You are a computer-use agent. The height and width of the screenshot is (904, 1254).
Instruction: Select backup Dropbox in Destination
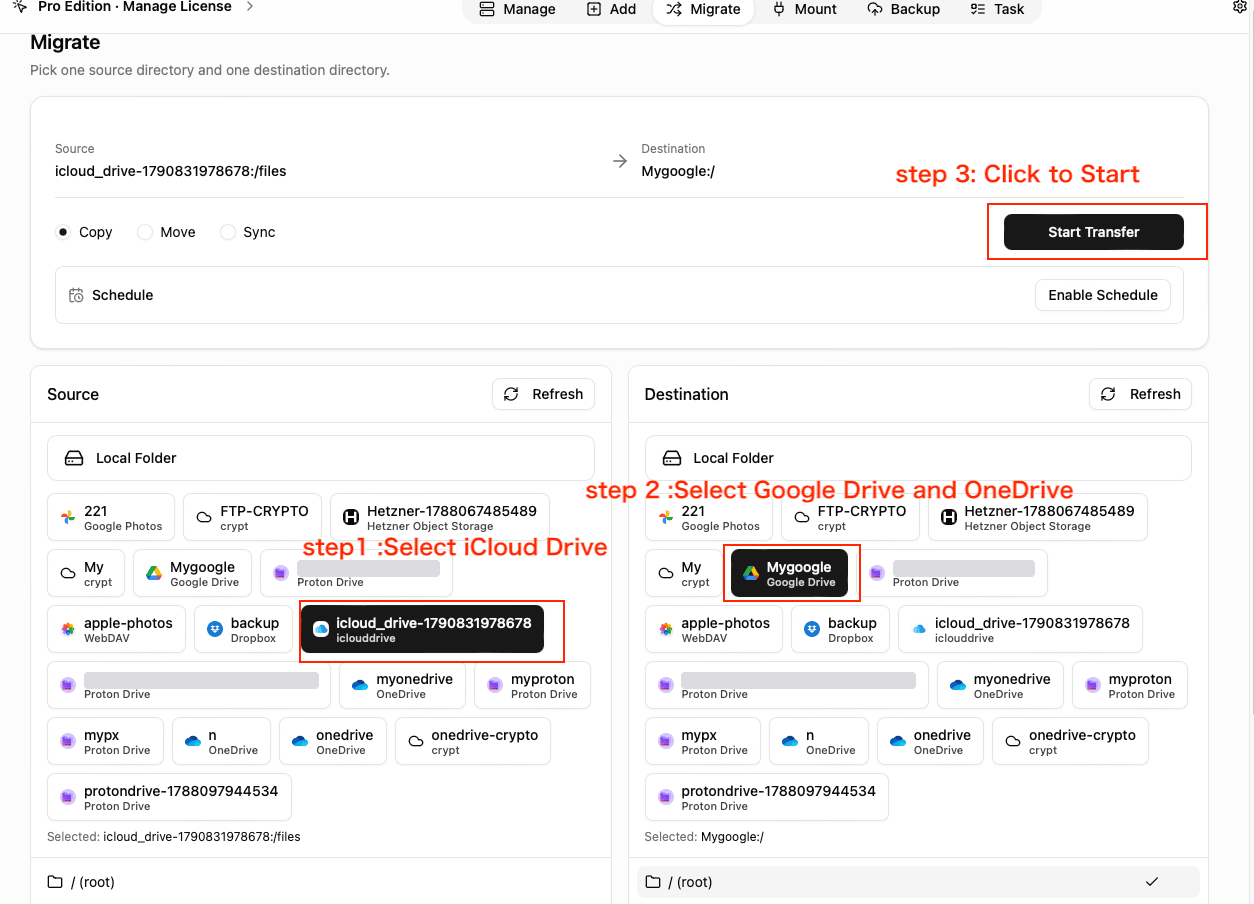tap(841, 629)
